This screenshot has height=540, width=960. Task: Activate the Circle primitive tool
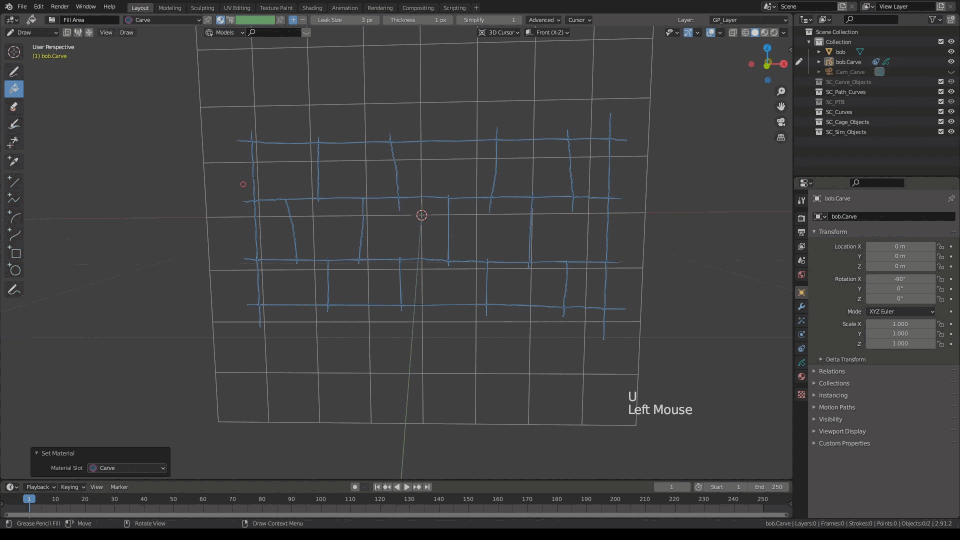[x=14, y=269]
